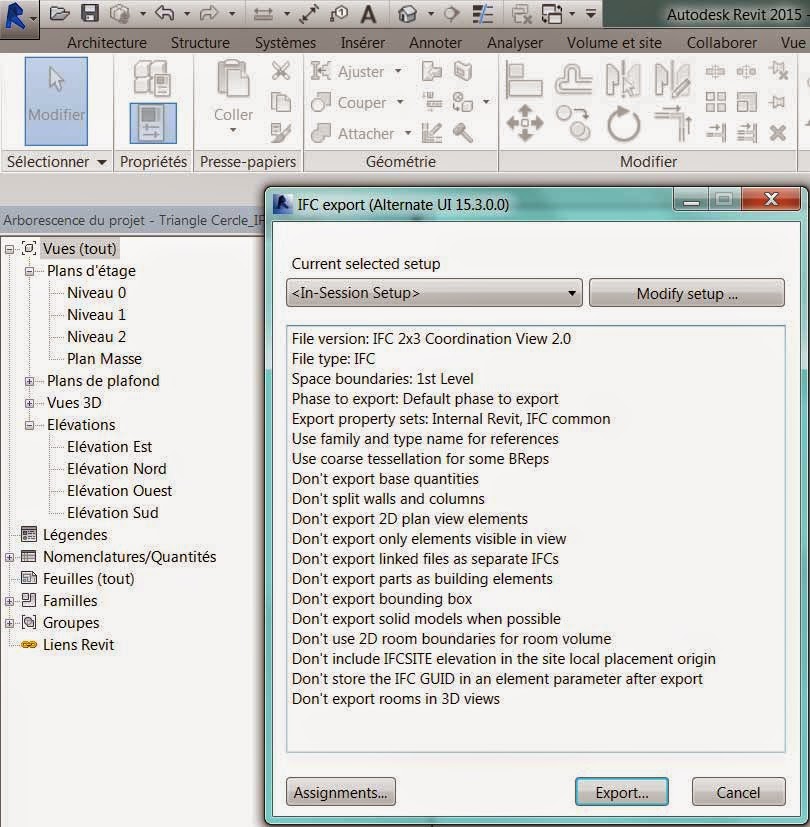Open the Architecture ribbon tab

(107, 42)
